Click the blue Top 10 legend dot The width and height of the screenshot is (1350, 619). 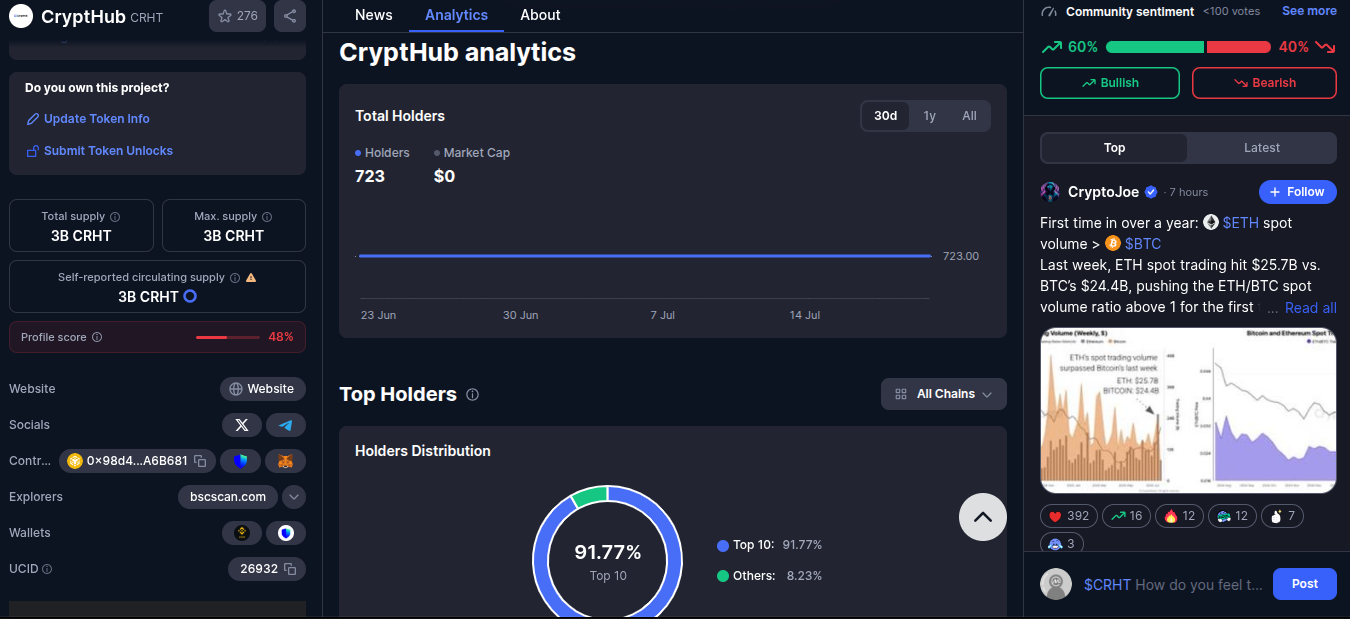tap(723, 546)
